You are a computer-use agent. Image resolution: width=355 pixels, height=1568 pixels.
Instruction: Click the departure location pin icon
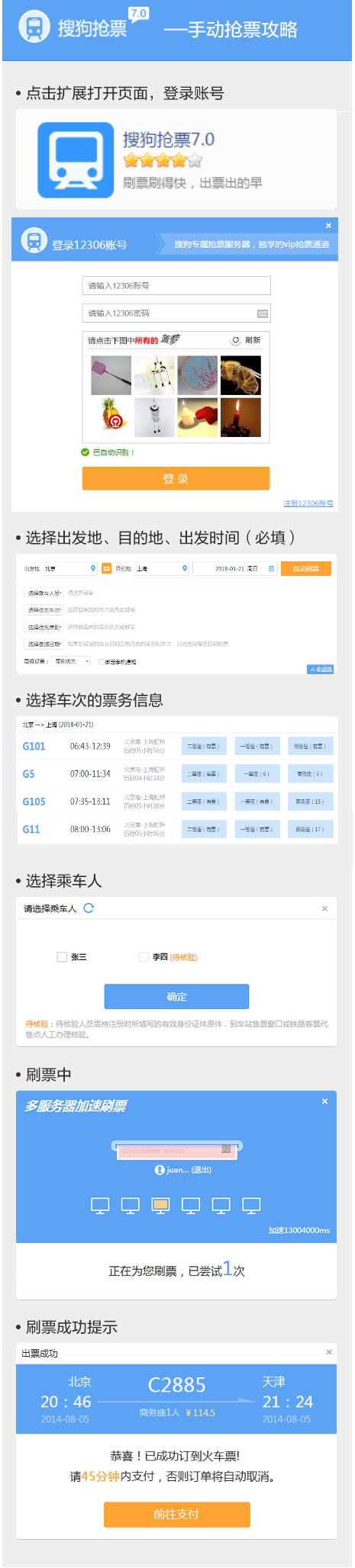pyautogui.click(x=93, y=568)
